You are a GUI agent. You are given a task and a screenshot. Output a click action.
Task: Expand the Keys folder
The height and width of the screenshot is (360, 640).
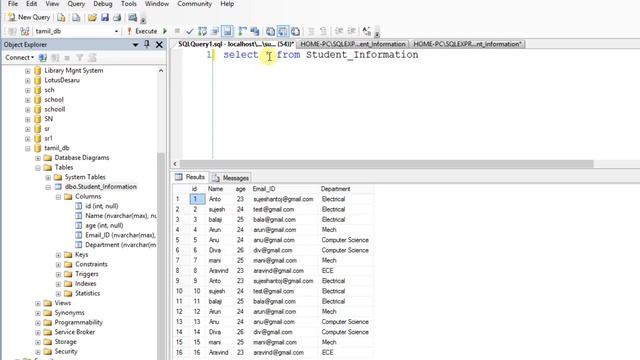point(58,255)
